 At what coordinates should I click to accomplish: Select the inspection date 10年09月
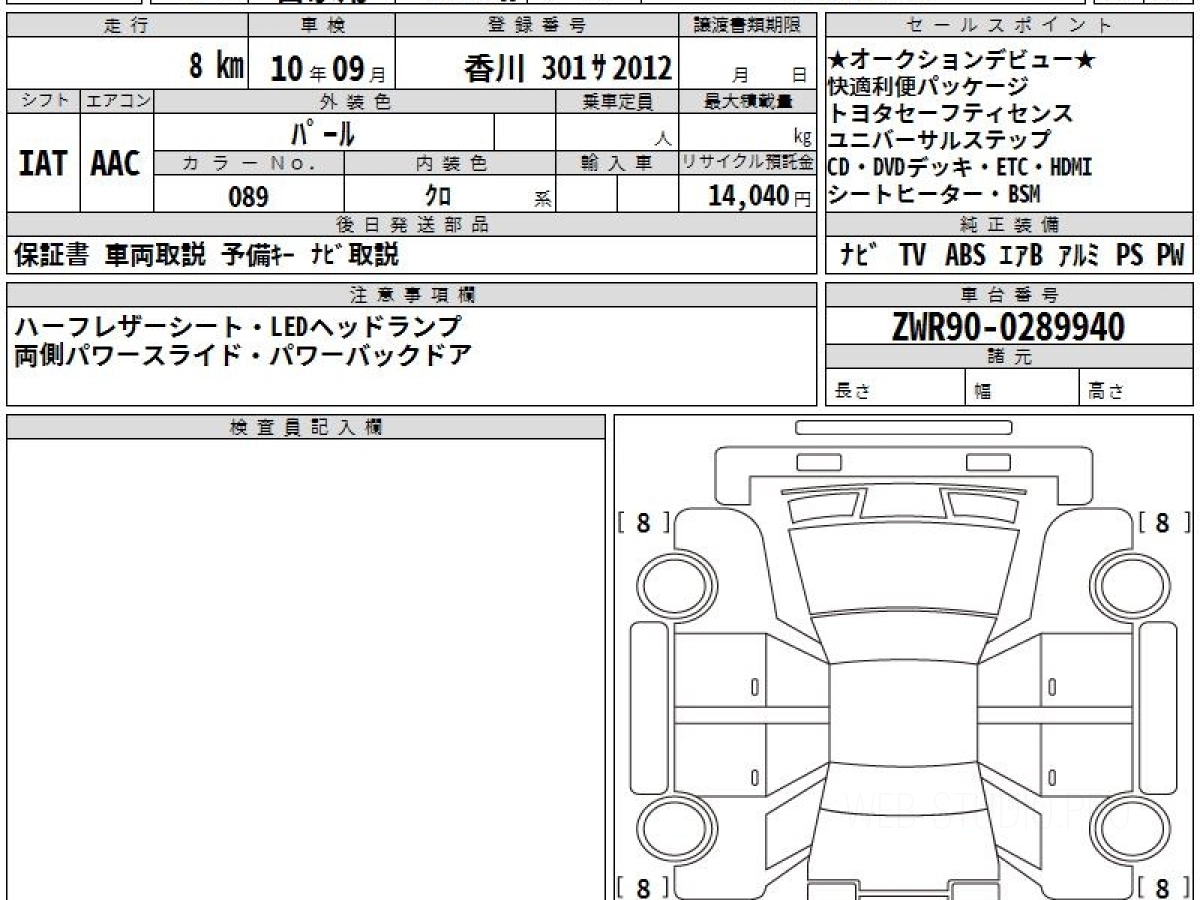[x=328, y=69]
